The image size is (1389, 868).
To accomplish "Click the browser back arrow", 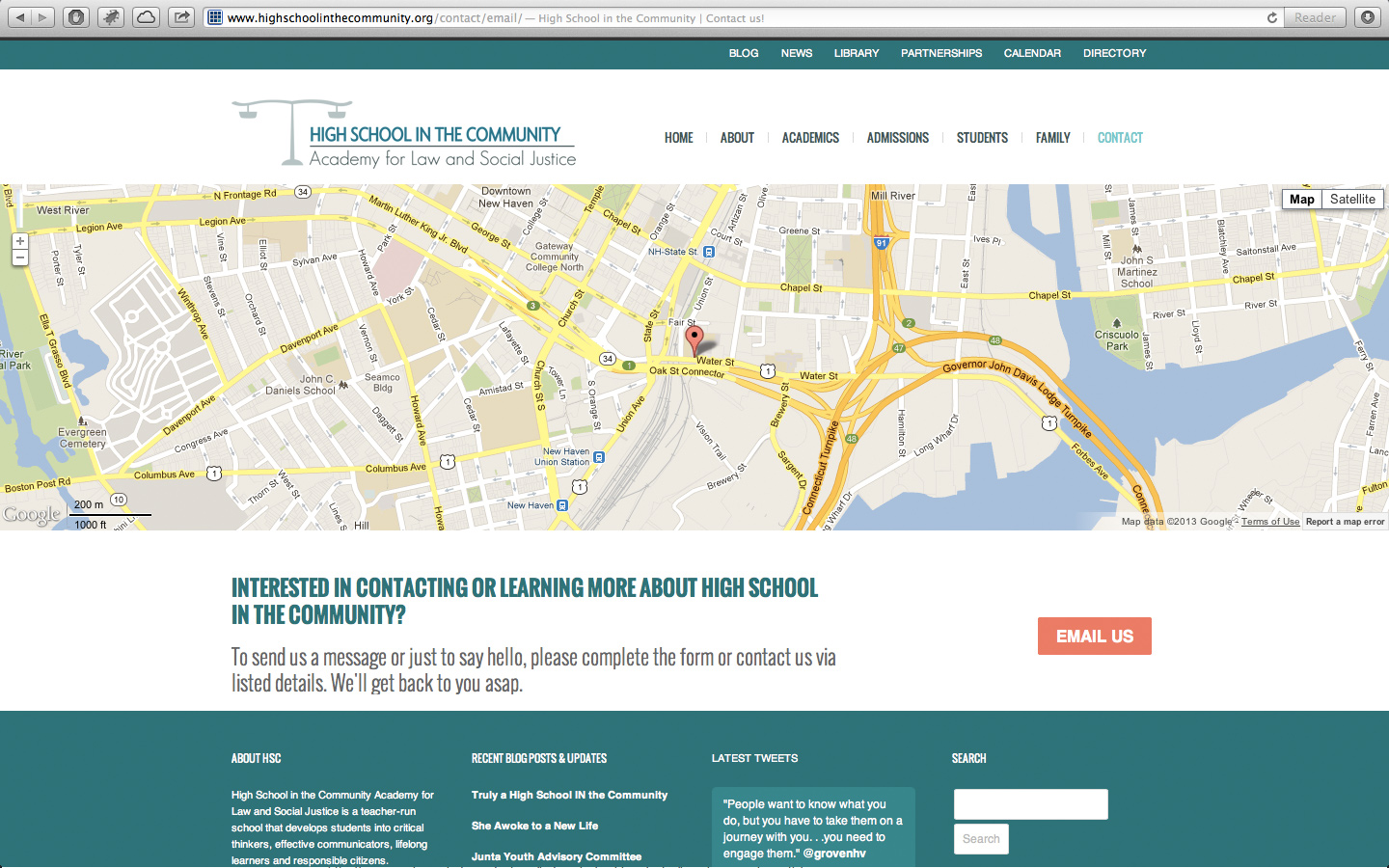I will click(20, 17).
